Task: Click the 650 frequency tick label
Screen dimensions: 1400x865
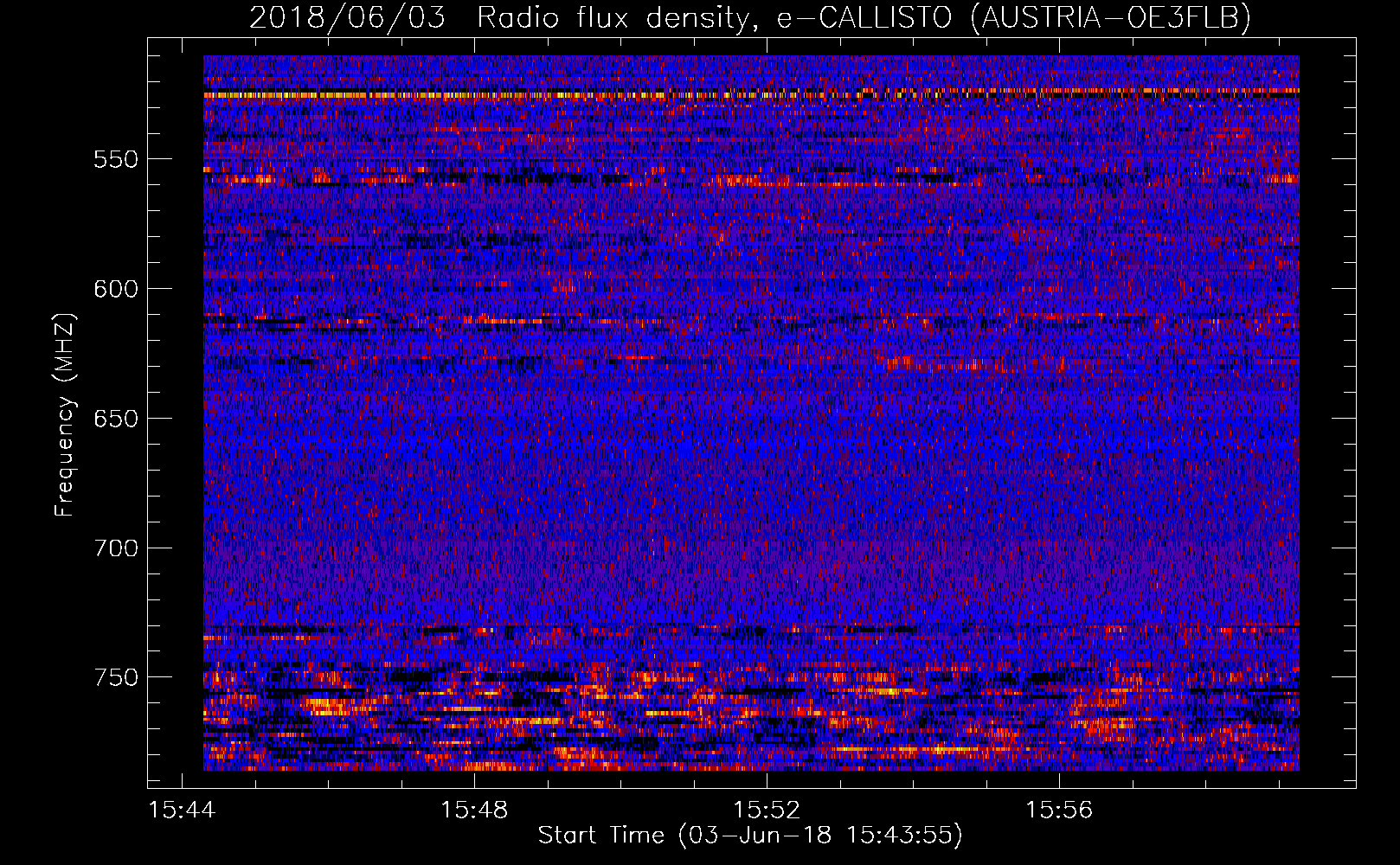Action: tap(116, 419)
